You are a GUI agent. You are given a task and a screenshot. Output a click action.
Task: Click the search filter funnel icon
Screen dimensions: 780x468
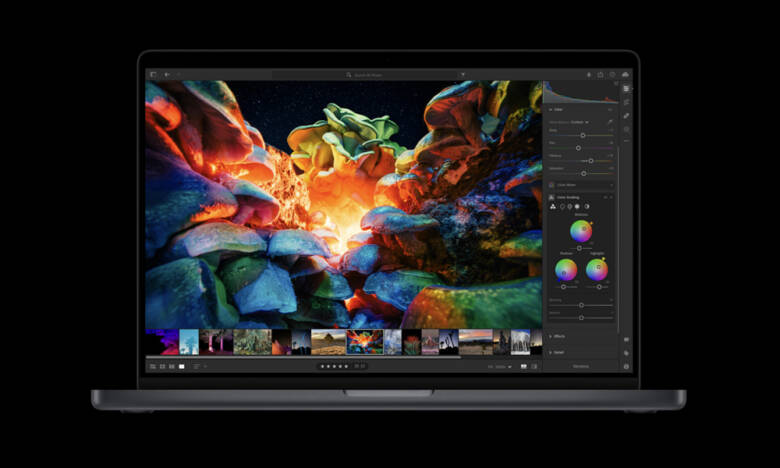(x=463, y=74)
